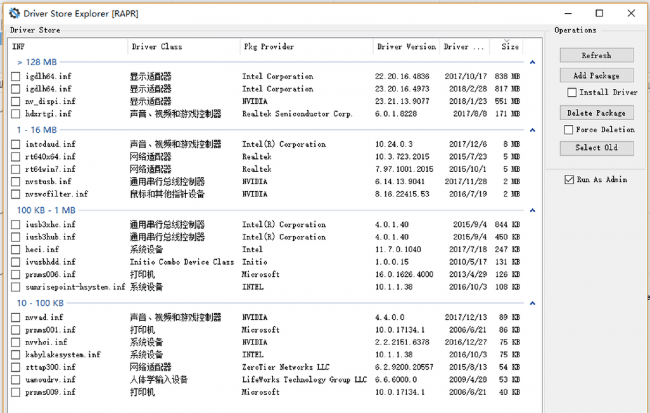Viewport: 650px width, 413px height.
Task: Check the heci.inf checkbox
Action: pos(16,250)
